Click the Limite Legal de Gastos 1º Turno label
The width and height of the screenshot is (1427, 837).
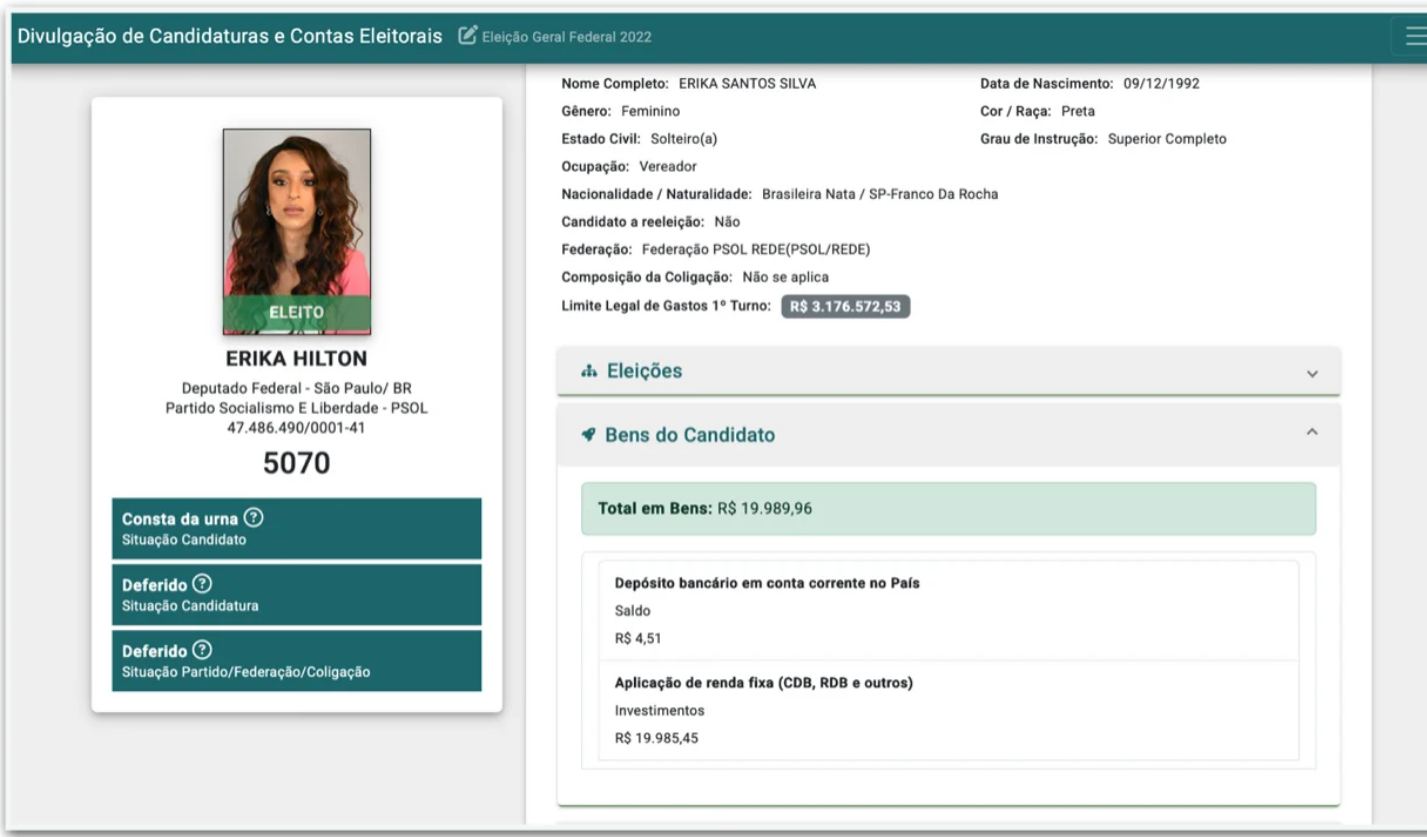tap(666, 305)
